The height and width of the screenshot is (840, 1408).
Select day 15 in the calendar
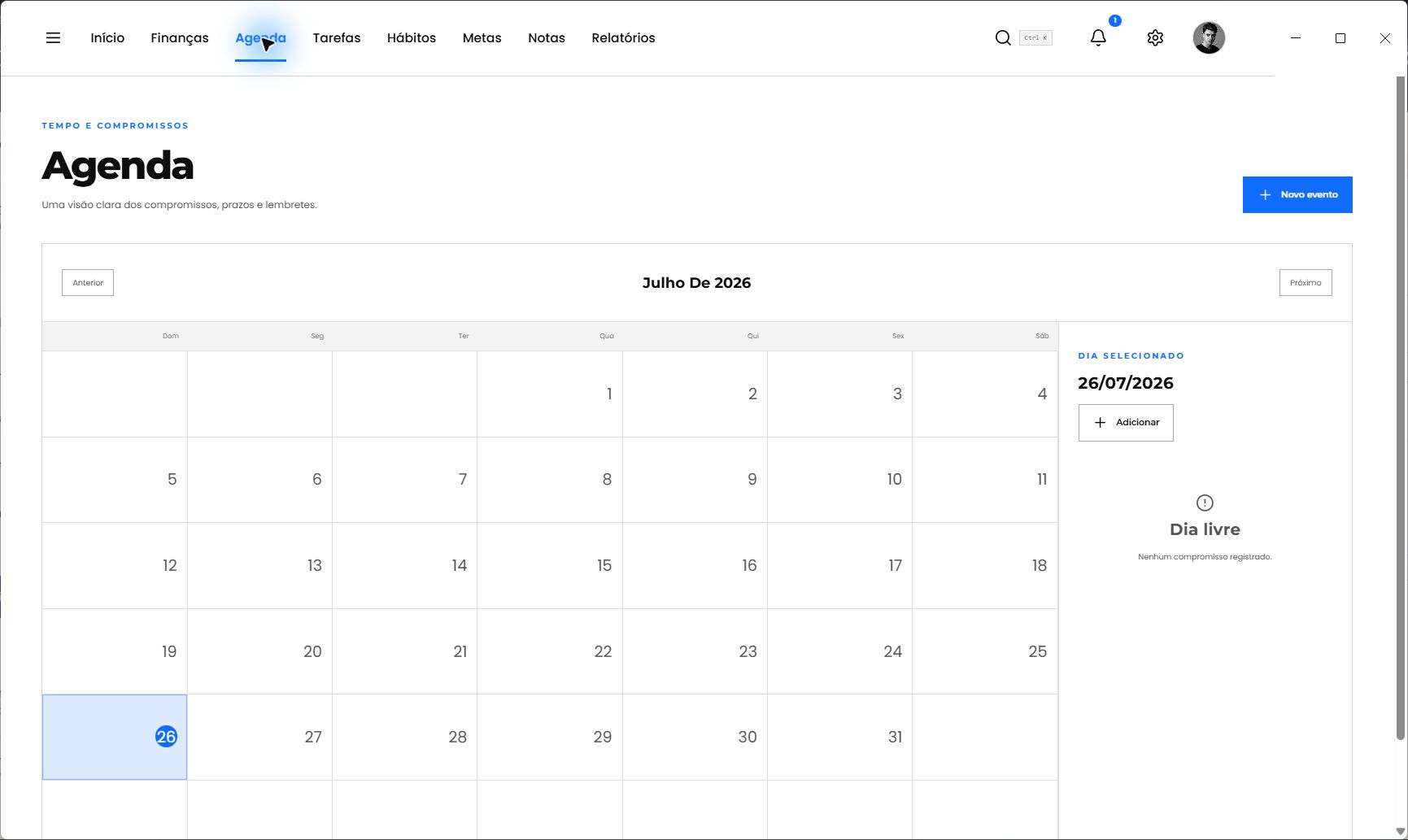[550, 565]
